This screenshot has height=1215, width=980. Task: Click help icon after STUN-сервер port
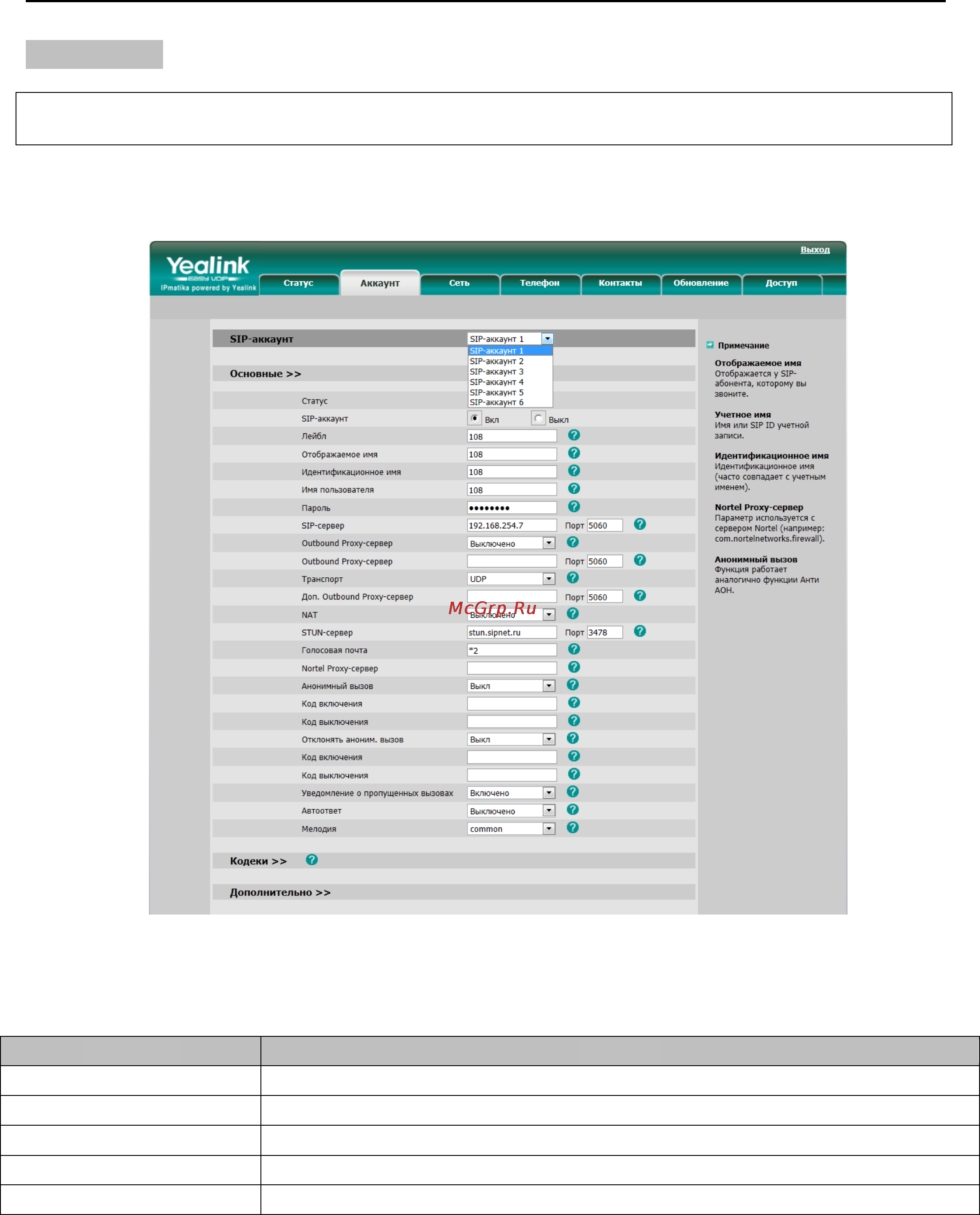pos(640,631)
